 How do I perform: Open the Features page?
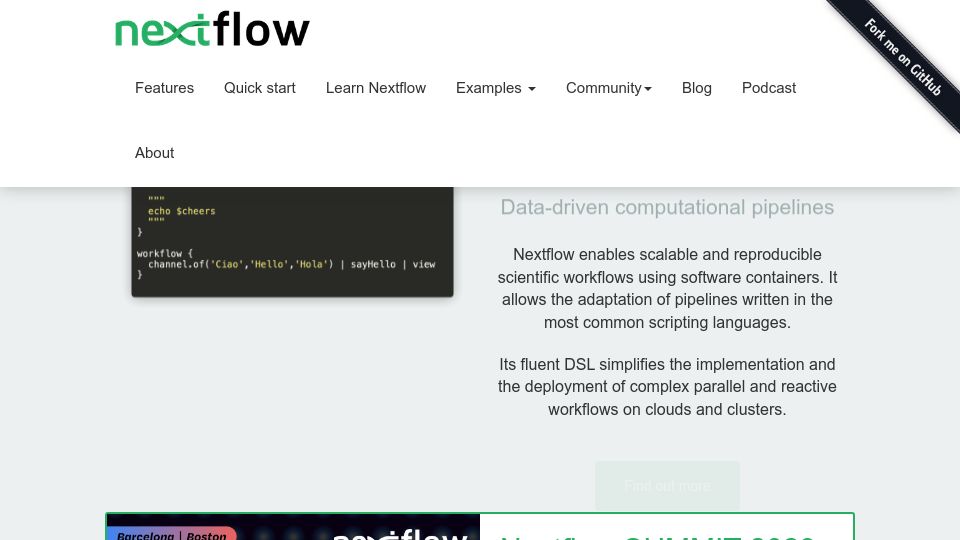pyautogui.click(x=164, y=88)
